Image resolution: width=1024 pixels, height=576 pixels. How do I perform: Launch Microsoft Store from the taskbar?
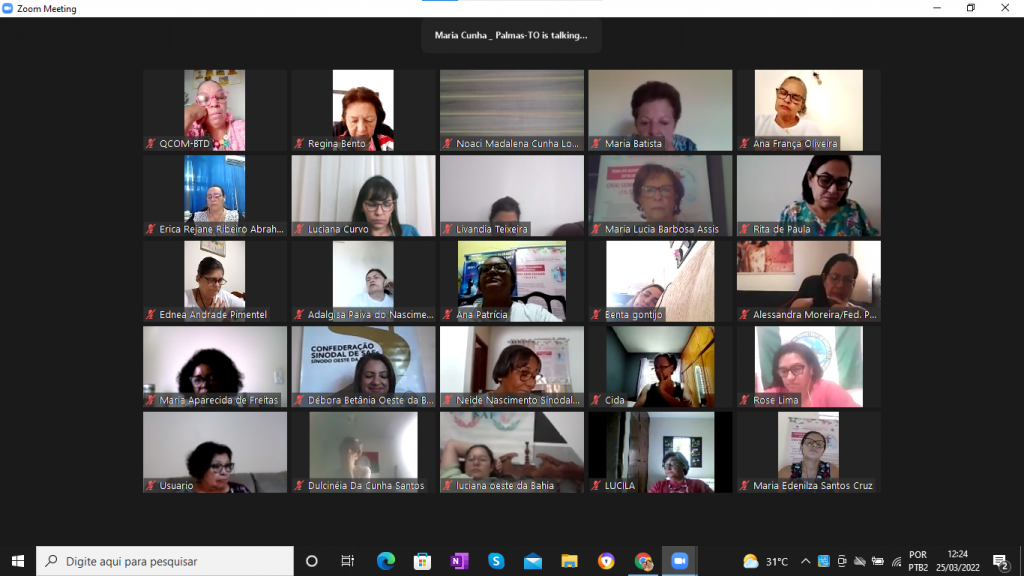coord(422,561)
